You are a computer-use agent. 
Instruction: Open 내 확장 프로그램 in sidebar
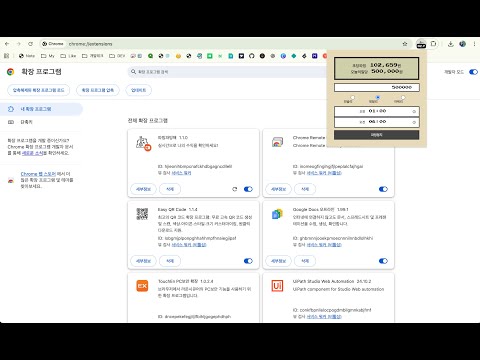(x=41, y=109)
